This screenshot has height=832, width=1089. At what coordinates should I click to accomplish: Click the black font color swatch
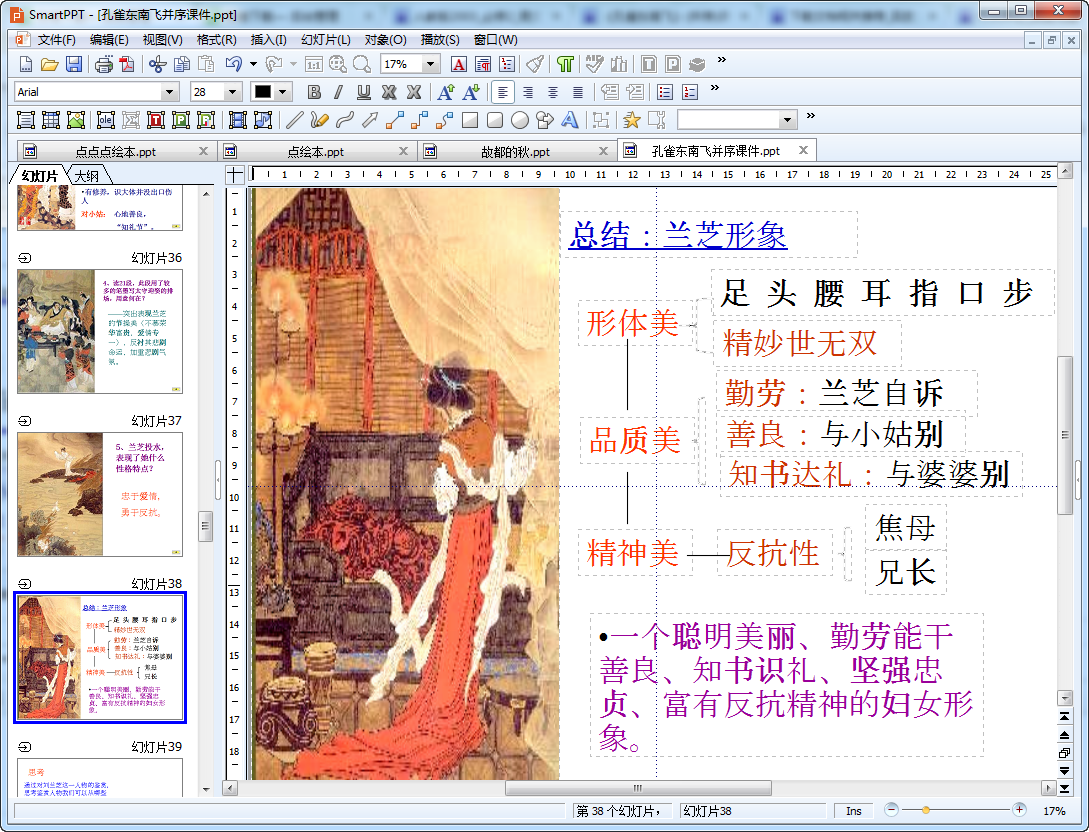263,92
